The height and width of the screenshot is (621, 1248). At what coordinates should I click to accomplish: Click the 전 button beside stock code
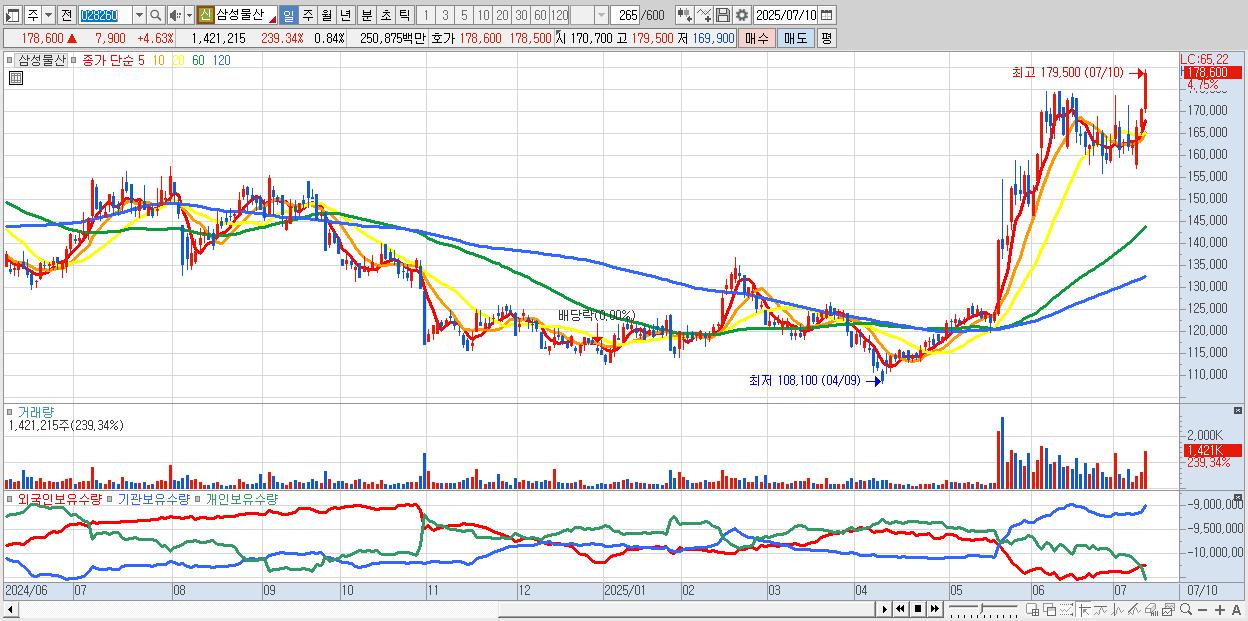[x=66, y=15]
